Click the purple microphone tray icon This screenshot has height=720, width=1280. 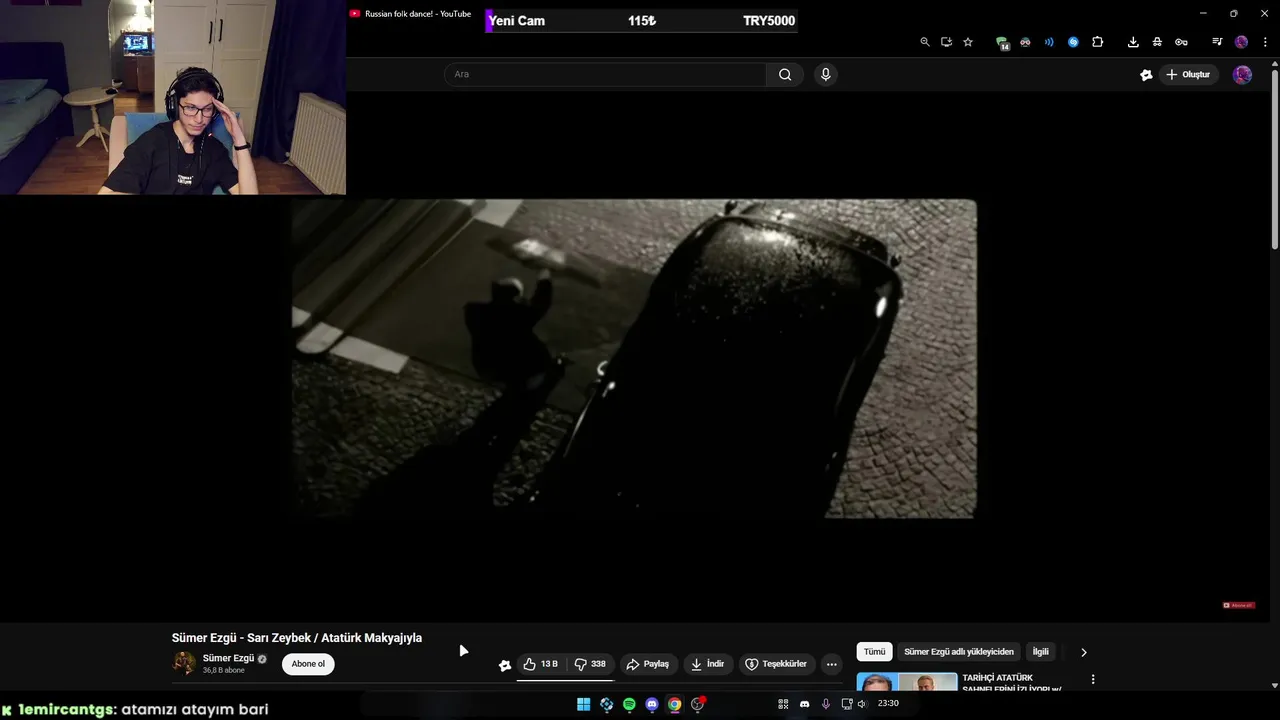click(x=825, y=704)
